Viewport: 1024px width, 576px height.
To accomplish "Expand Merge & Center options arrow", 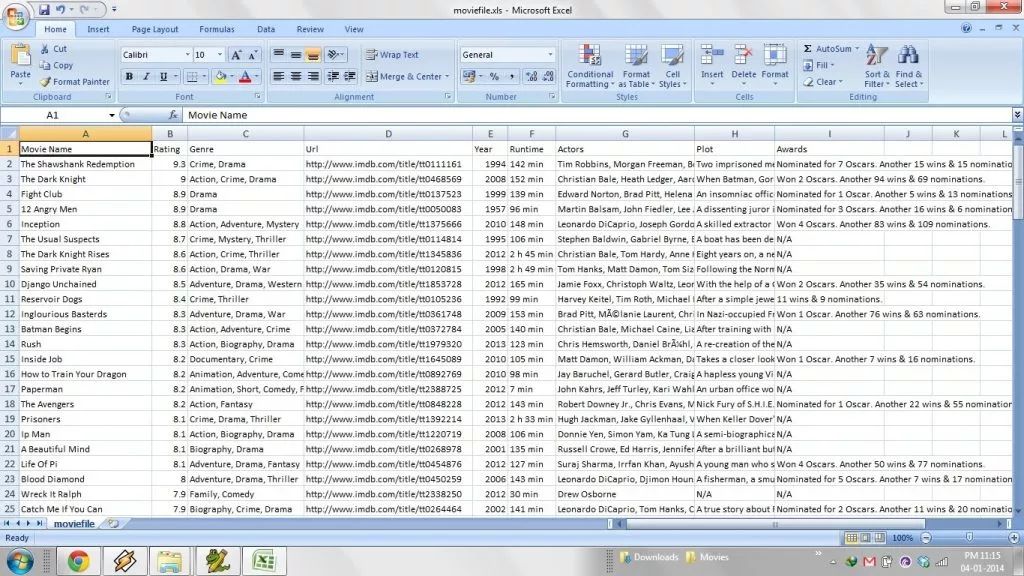I will point(447,76).
